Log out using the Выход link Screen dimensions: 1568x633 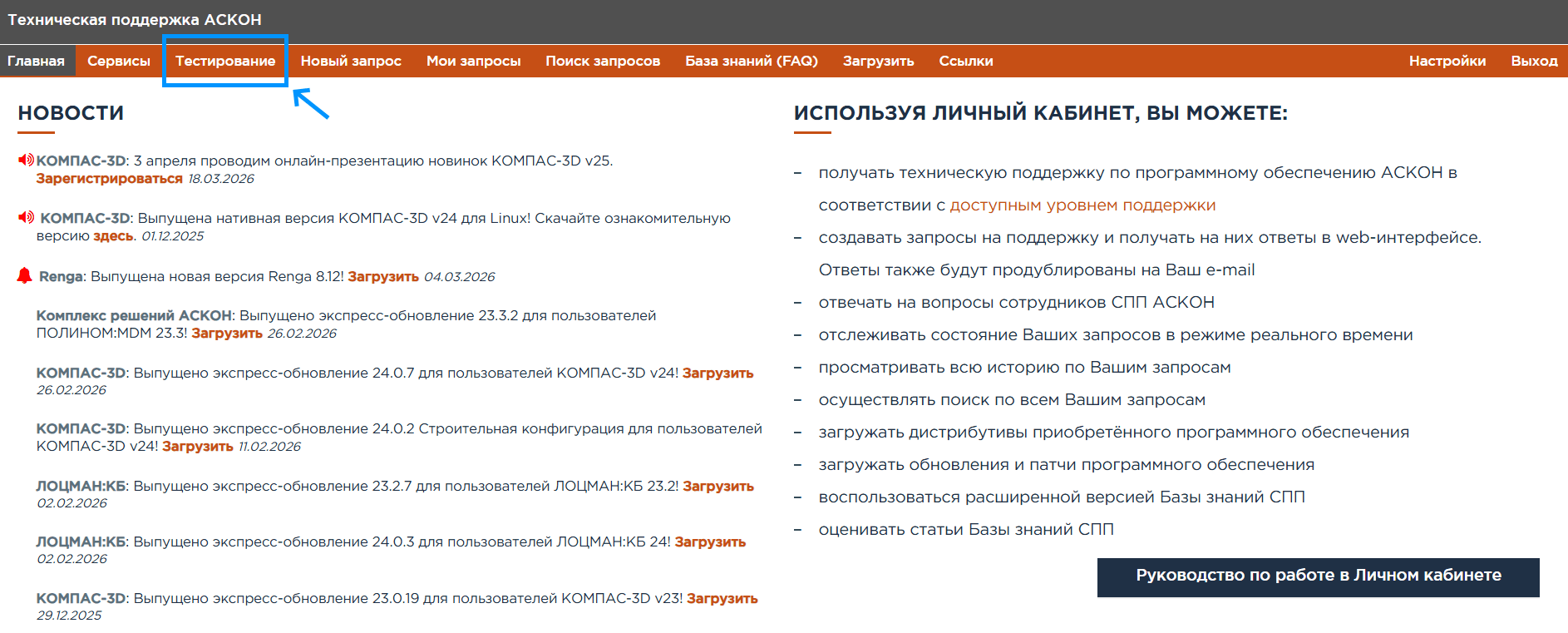point(1534,61)
